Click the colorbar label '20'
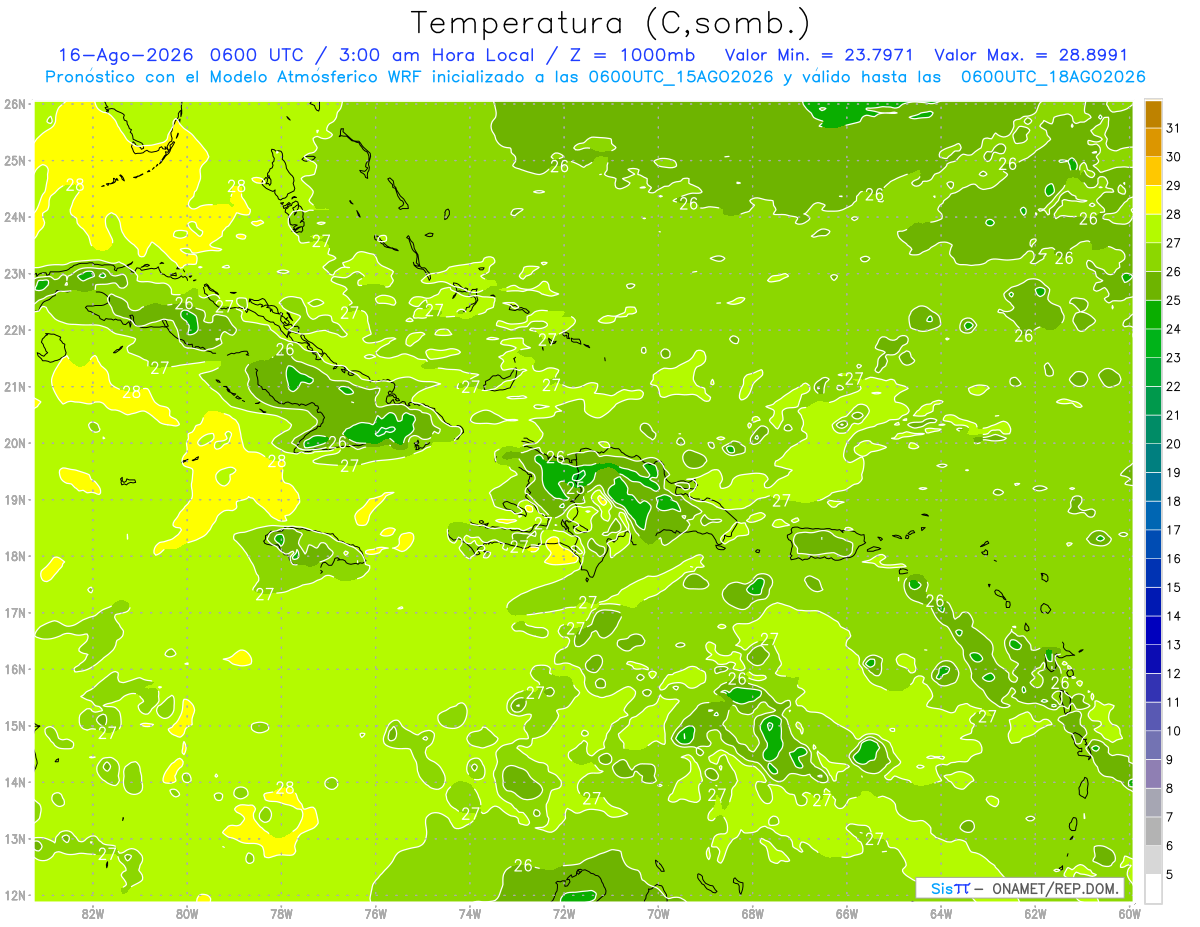 click(1174, 444)
